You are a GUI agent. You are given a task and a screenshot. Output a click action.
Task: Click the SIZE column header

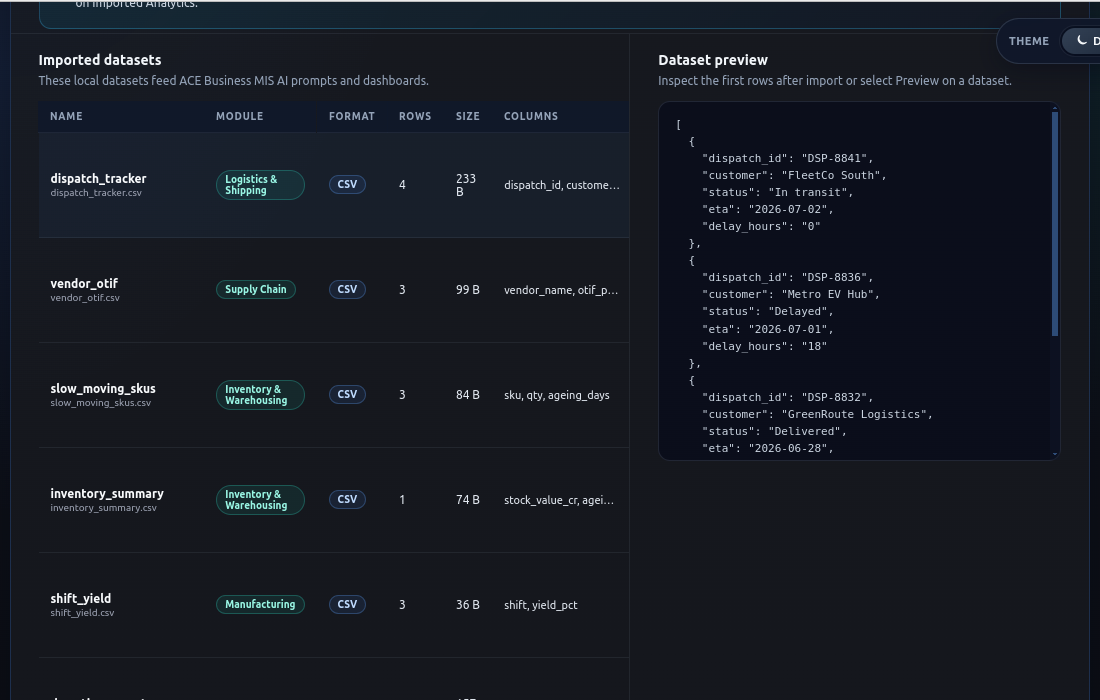point(467,116)
